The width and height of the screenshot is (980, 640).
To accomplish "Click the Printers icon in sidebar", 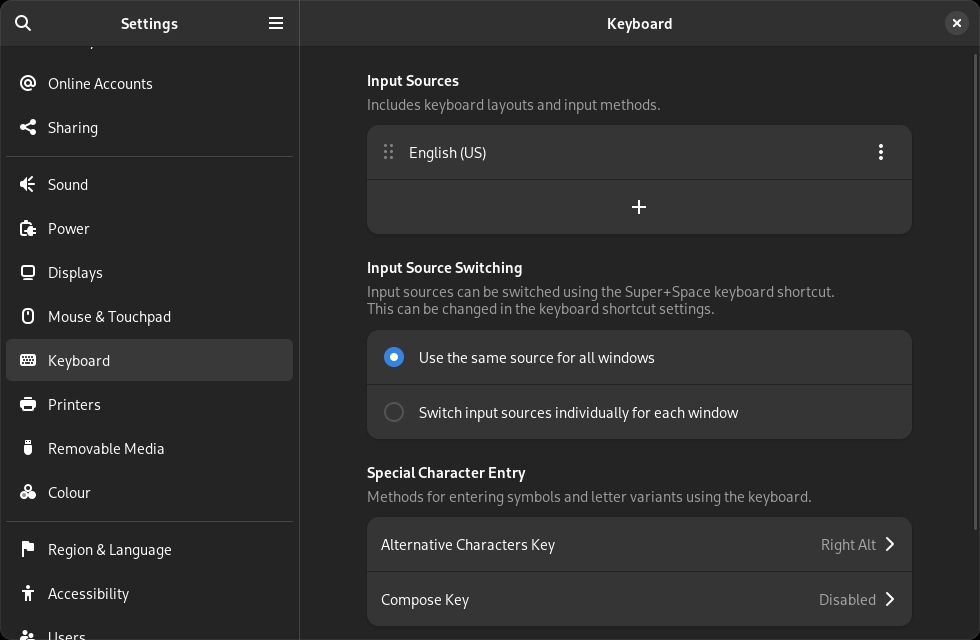I will tap(28, 405).
